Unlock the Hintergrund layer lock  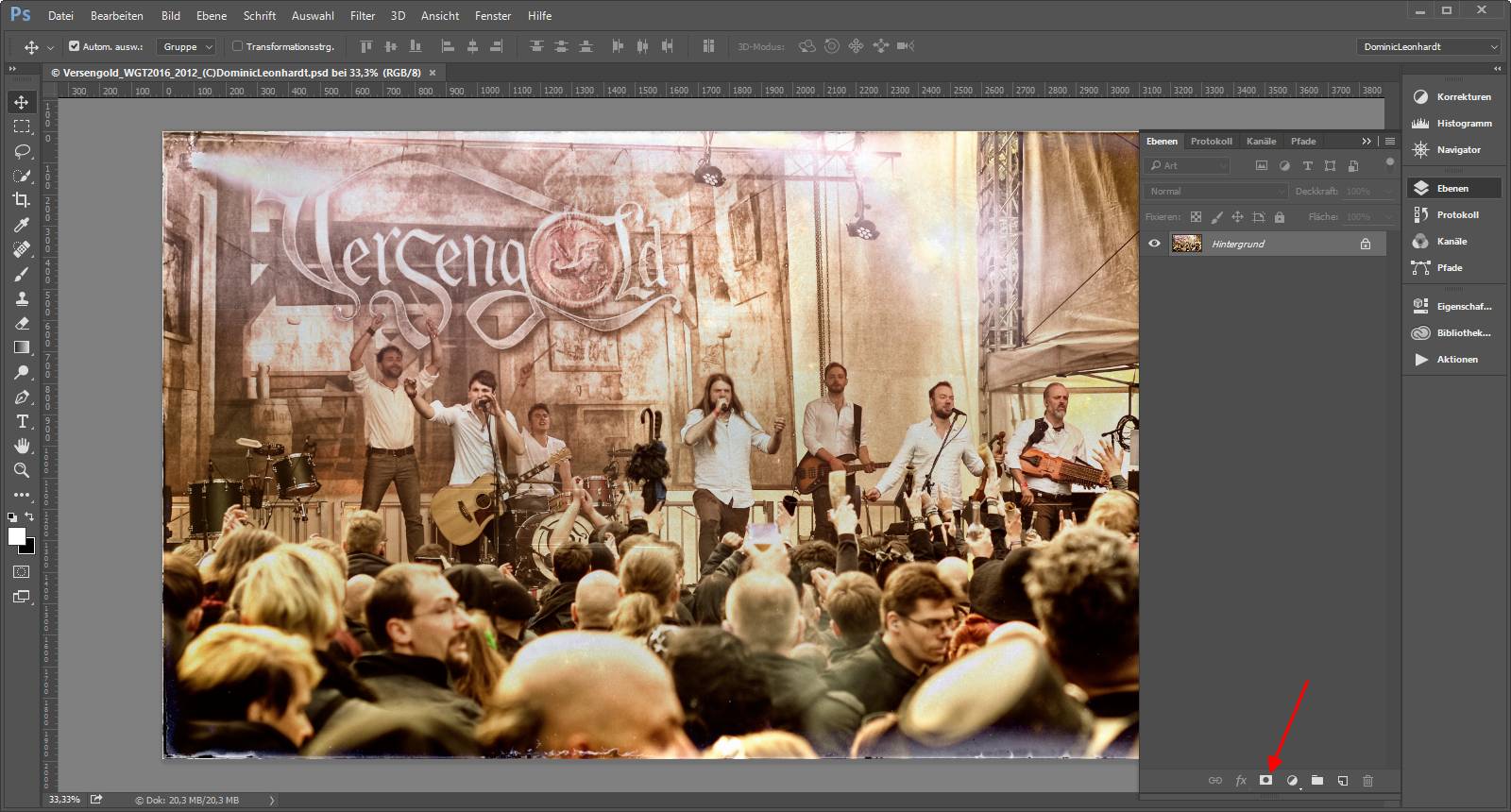point(1366,244)
